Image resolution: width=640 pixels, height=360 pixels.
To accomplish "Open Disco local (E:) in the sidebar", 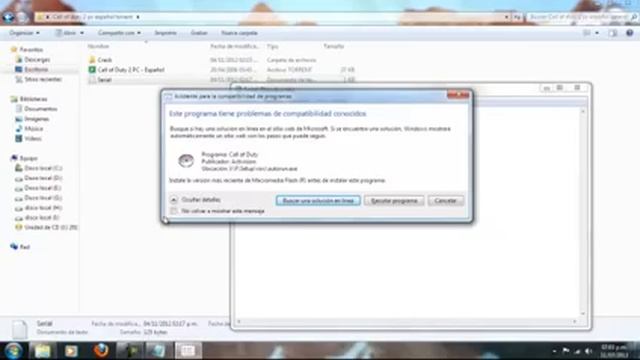I will pyautogui.click(x=43, y=188).
